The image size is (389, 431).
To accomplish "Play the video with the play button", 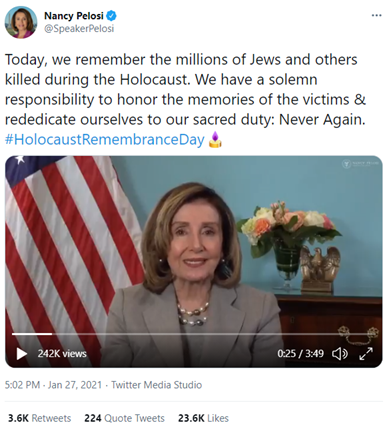I will coord(22,354).
